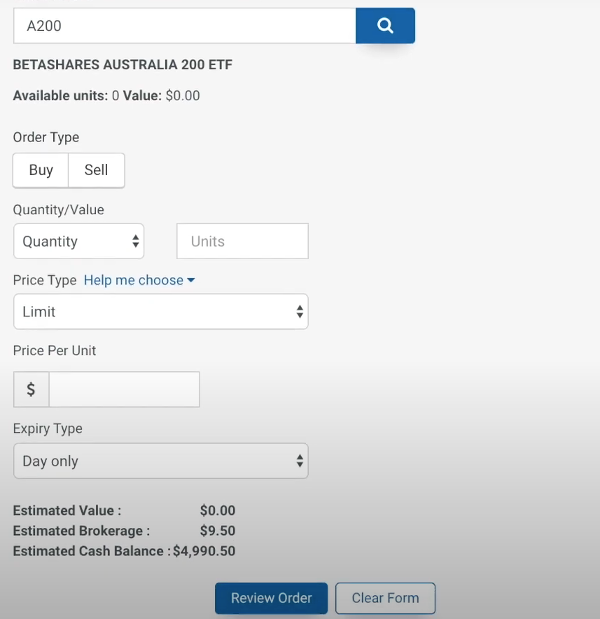Click the up-down arrows on Quantity selector

(135, 241)
